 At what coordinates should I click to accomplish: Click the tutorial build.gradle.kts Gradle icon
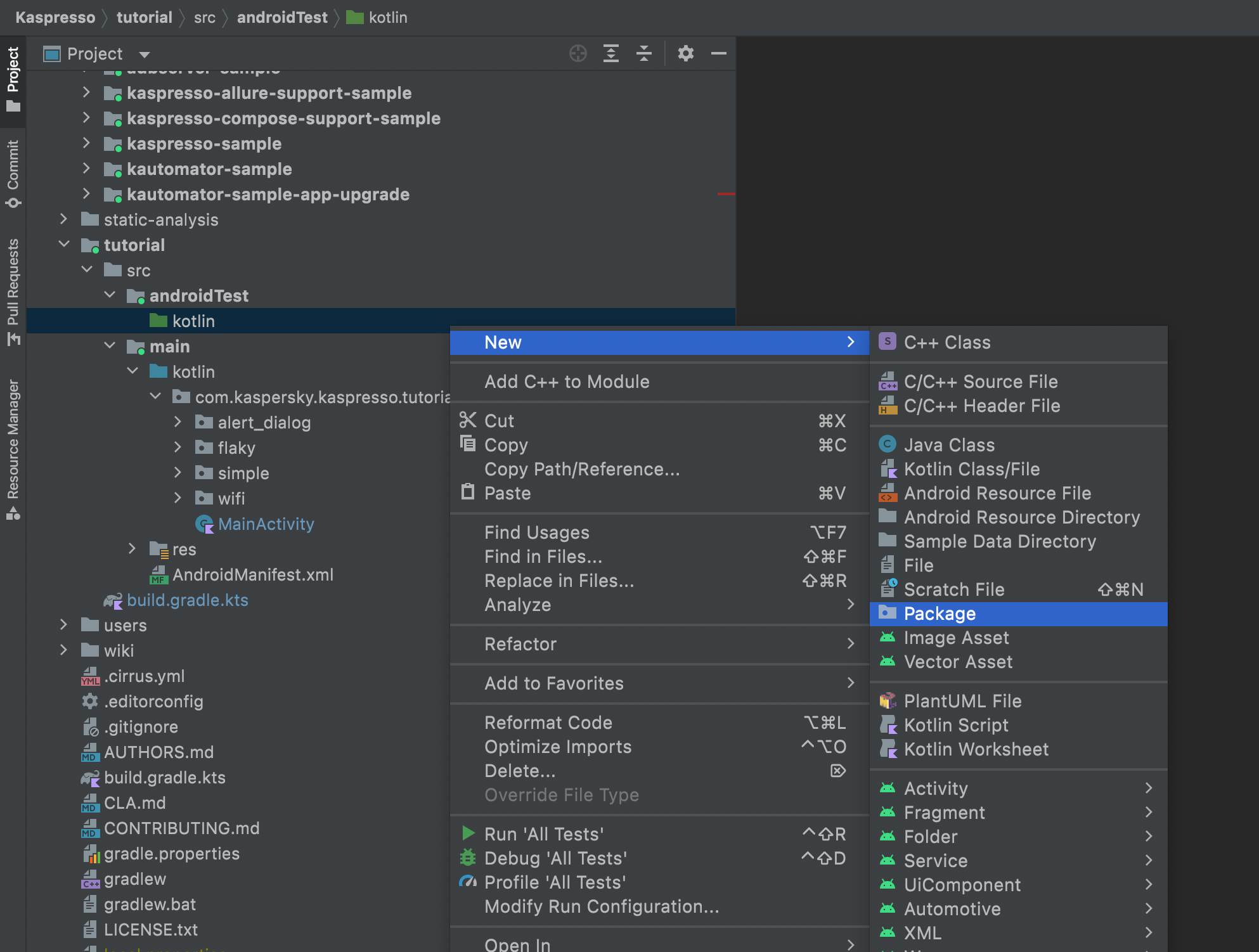(x=113, y=600)
